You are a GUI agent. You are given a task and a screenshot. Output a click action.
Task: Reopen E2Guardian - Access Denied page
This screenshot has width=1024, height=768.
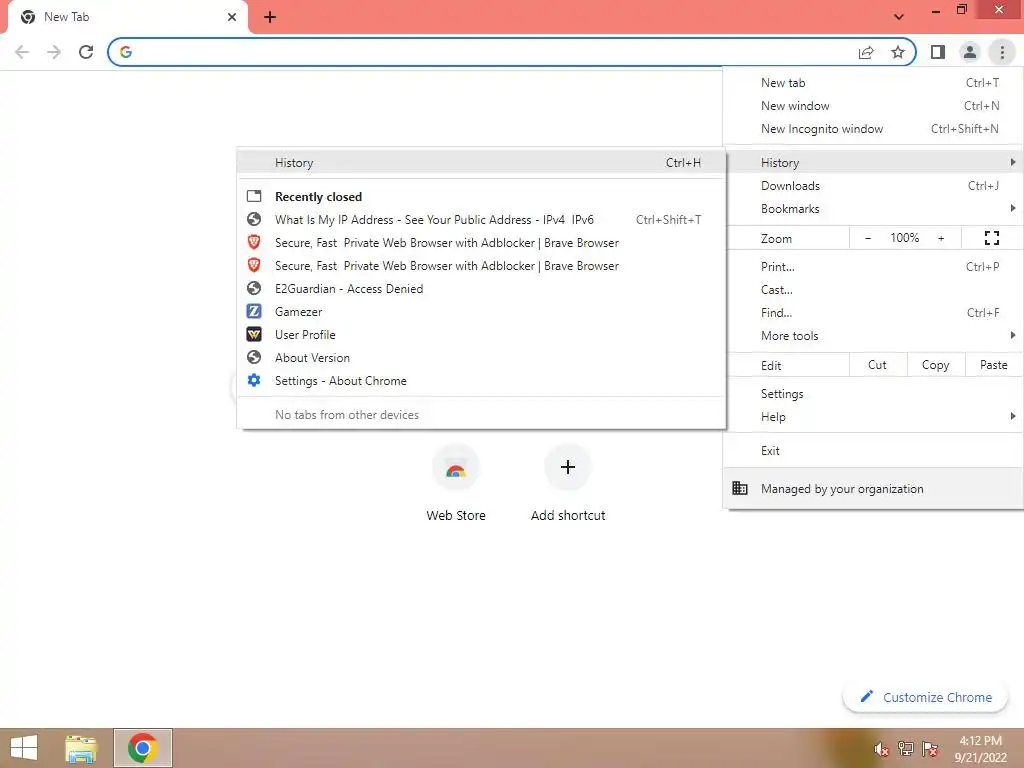click(x=482, y=289)
